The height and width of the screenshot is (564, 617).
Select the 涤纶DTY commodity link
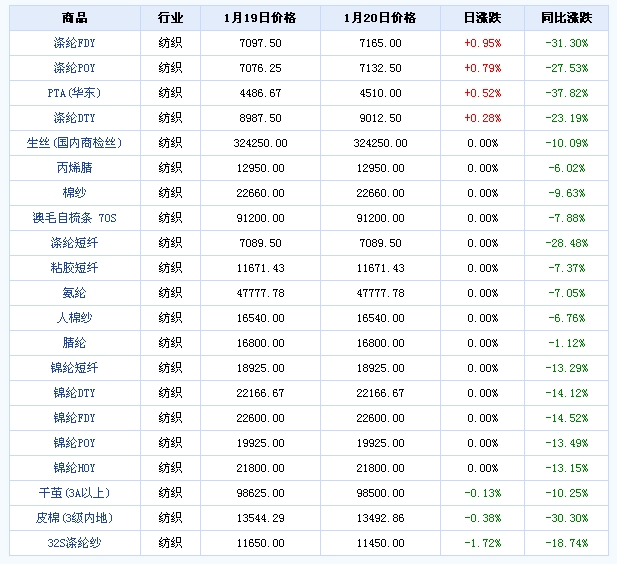coord(74,118)
